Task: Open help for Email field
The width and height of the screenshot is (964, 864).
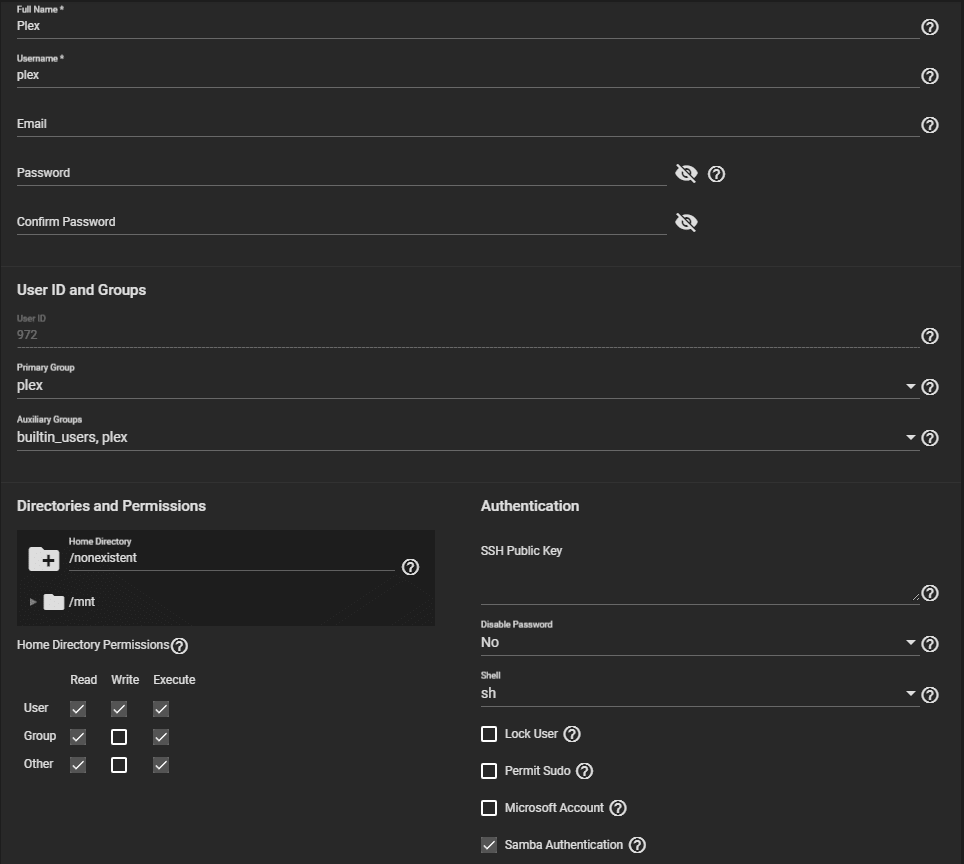Action: tap(930, 125)
